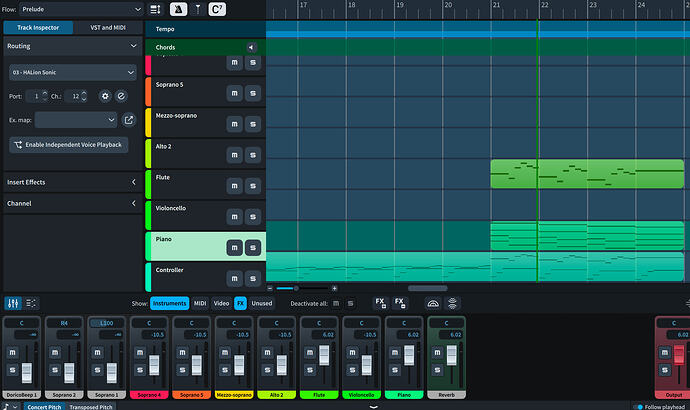
Task: Open the Ex. map dropdown
Action: pos(76,120)
